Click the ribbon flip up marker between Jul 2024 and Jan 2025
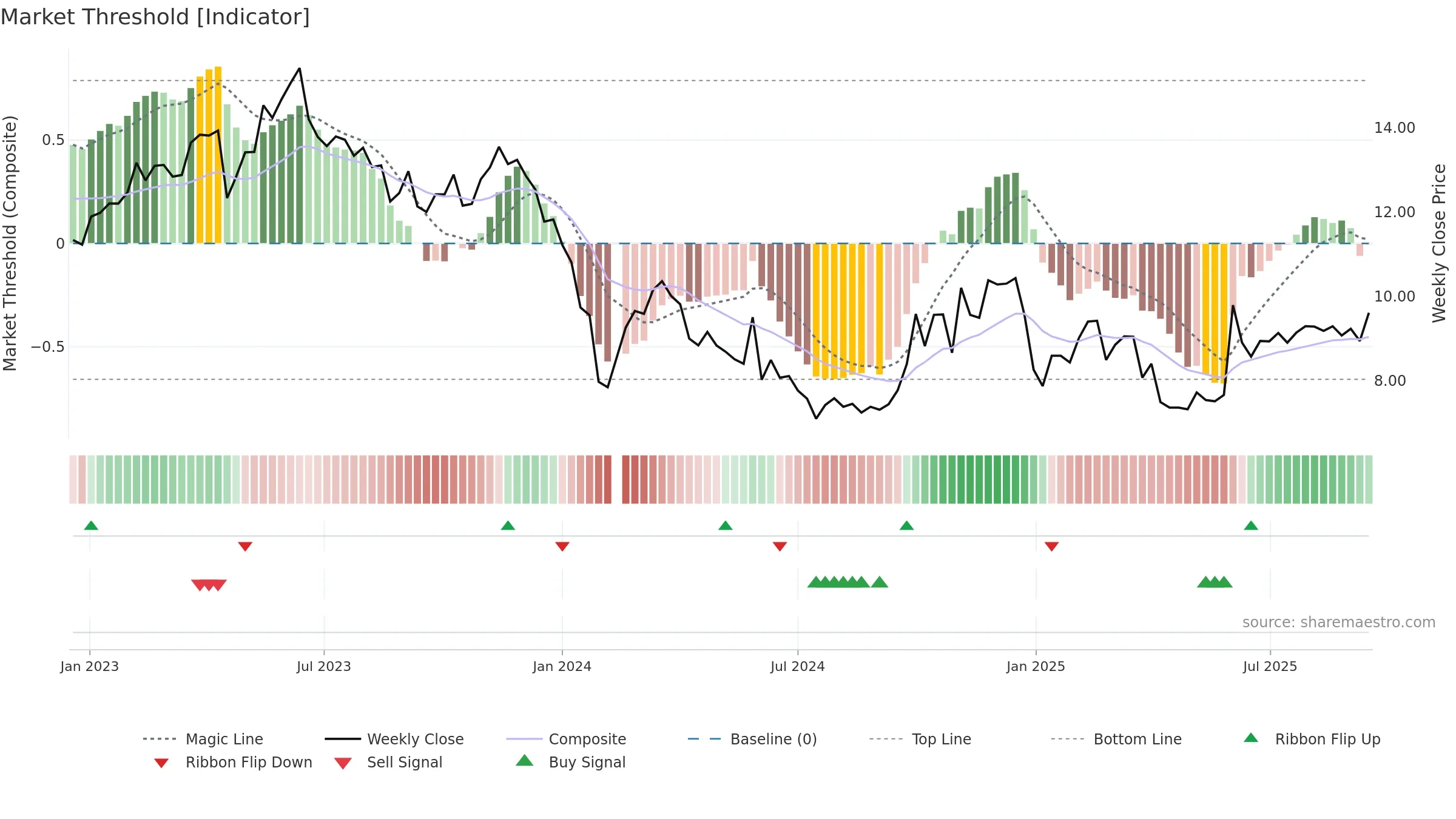Viewport: 1456px width, 819px height. [906, 525]
